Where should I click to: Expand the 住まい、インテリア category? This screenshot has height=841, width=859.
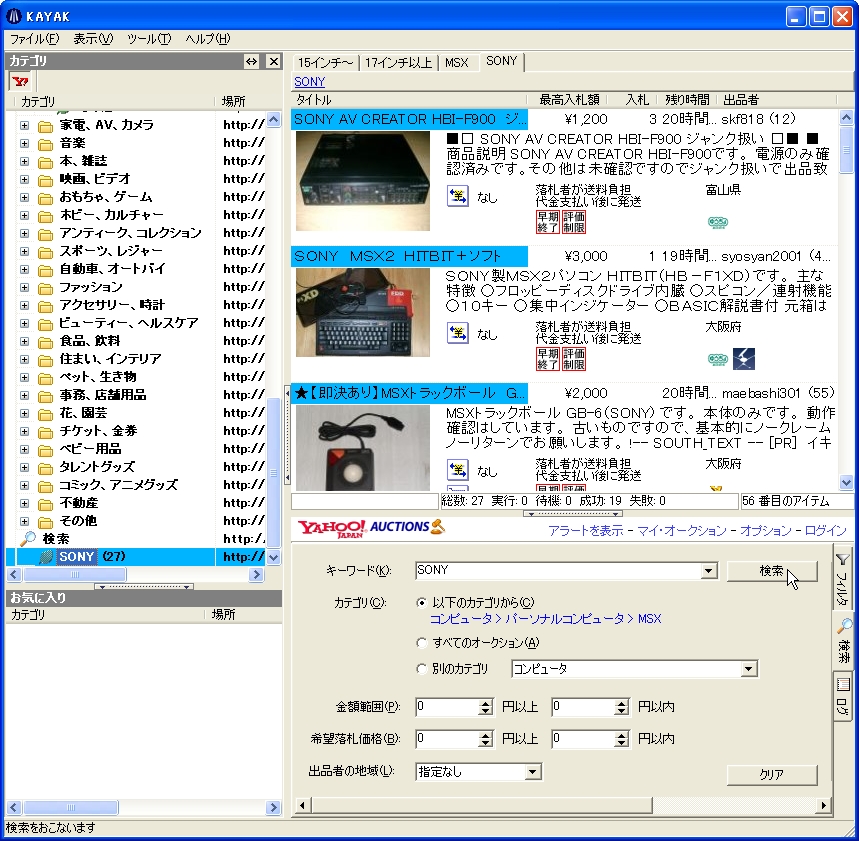pos(24,359)
